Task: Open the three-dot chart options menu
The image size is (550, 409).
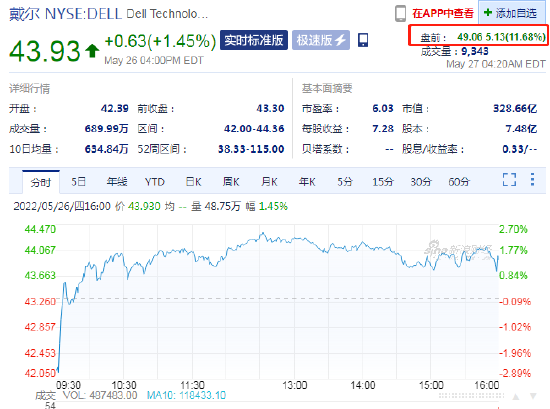Action: pyautogui.click(x=532, y=180)
